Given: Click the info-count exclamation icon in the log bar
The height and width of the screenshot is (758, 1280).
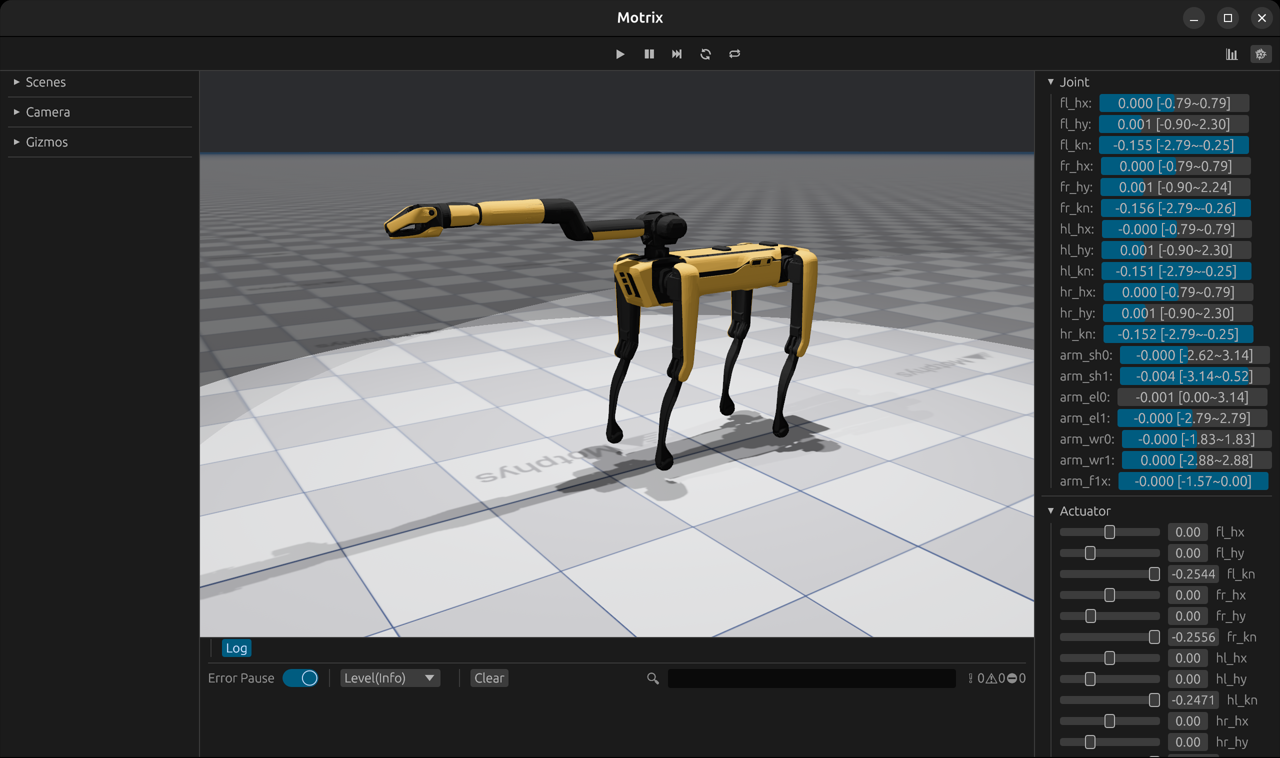Looking at the screenshot, I should 973,678.
